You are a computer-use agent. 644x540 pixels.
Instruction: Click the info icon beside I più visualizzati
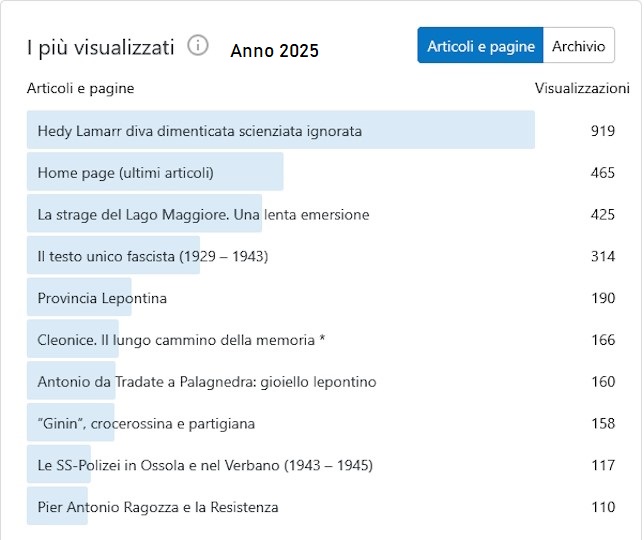pos(198,46)
